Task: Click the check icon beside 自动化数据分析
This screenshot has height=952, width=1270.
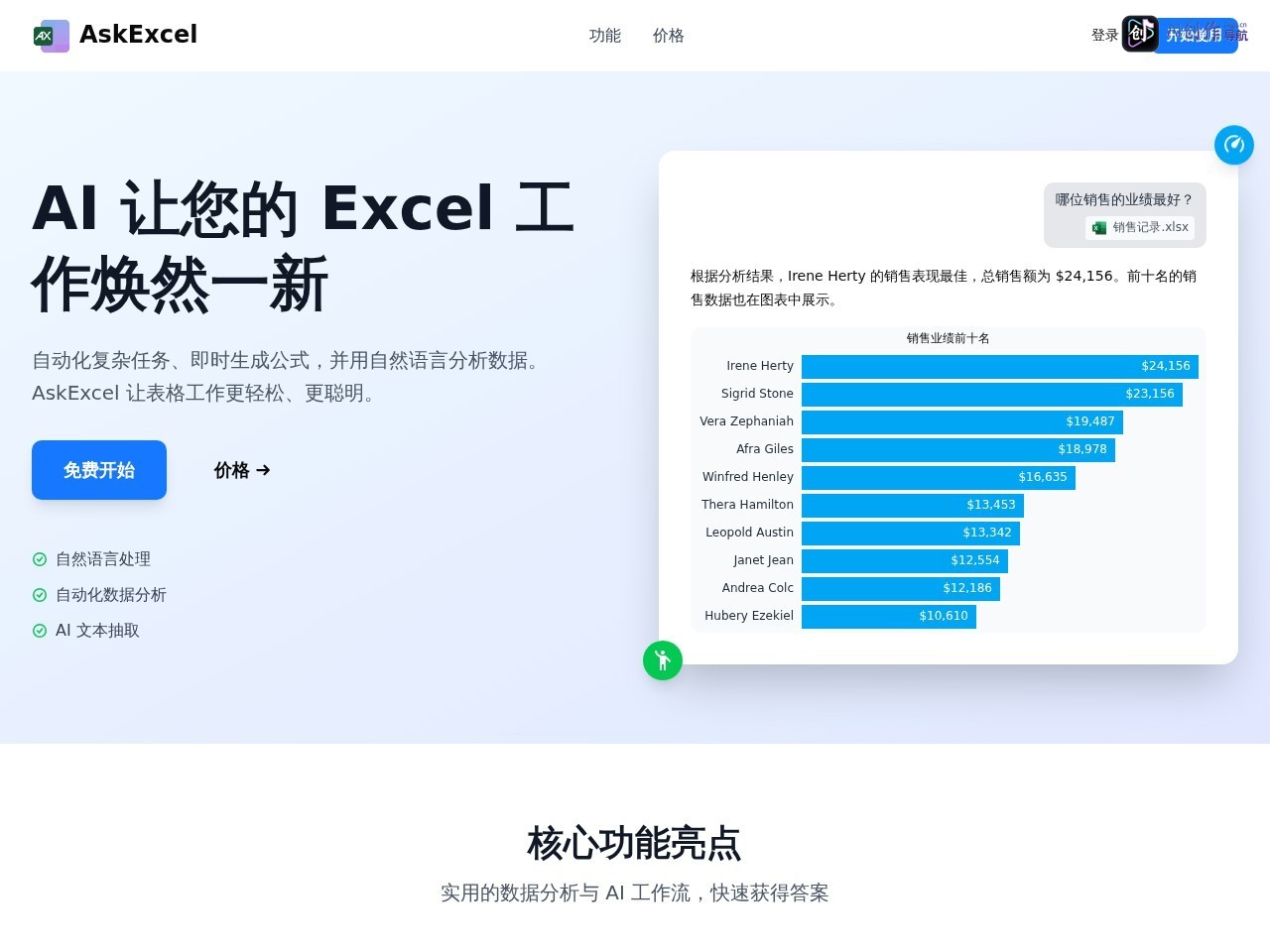Action: (40, 595)
